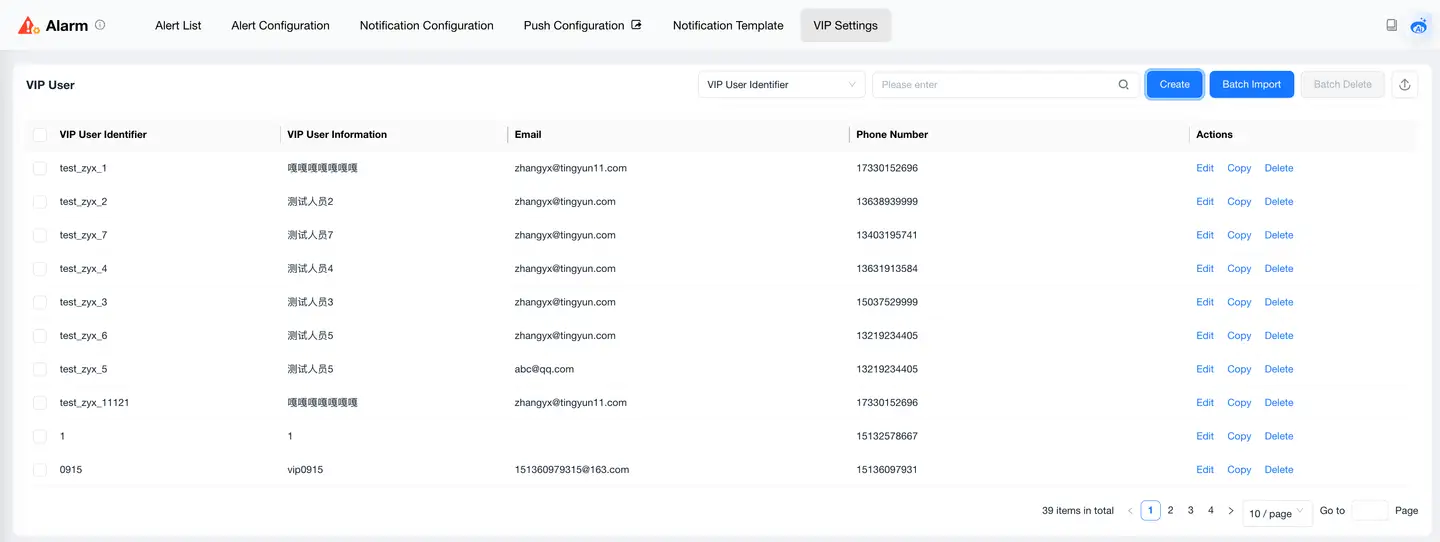Go to page 4
The image size is (1440, 542).
point(1210,511)
